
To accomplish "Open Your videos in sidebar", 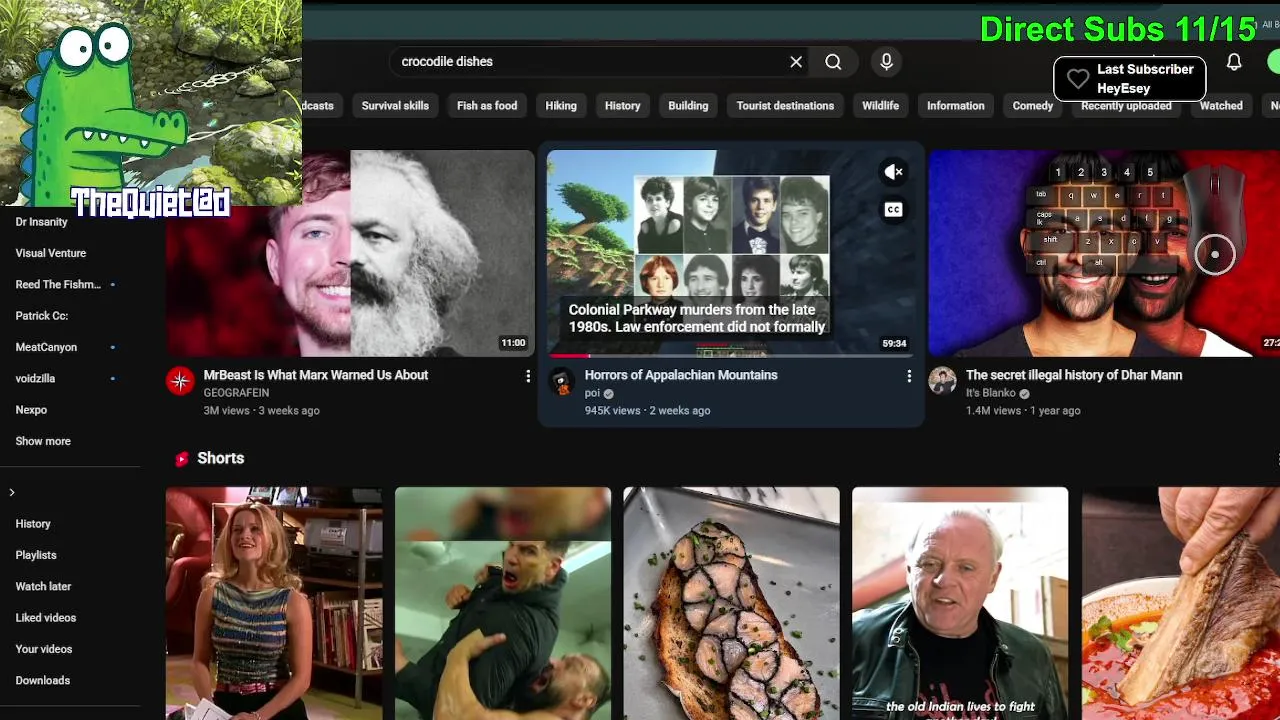I will click(x=44, y=649).
